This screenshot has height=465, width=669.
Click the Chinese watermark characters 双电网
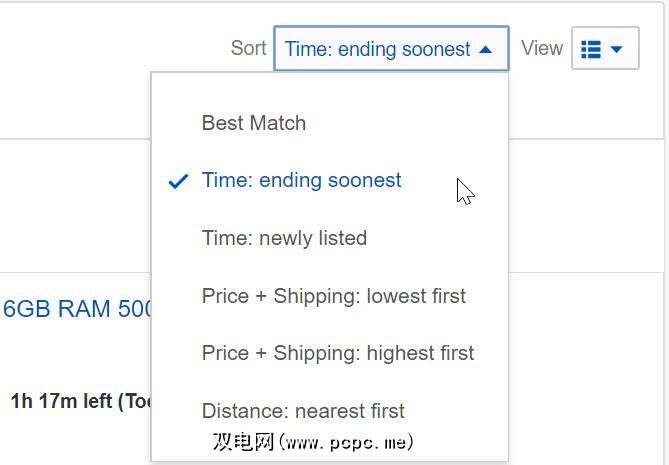pyautogui.click(x=243, y=441)
